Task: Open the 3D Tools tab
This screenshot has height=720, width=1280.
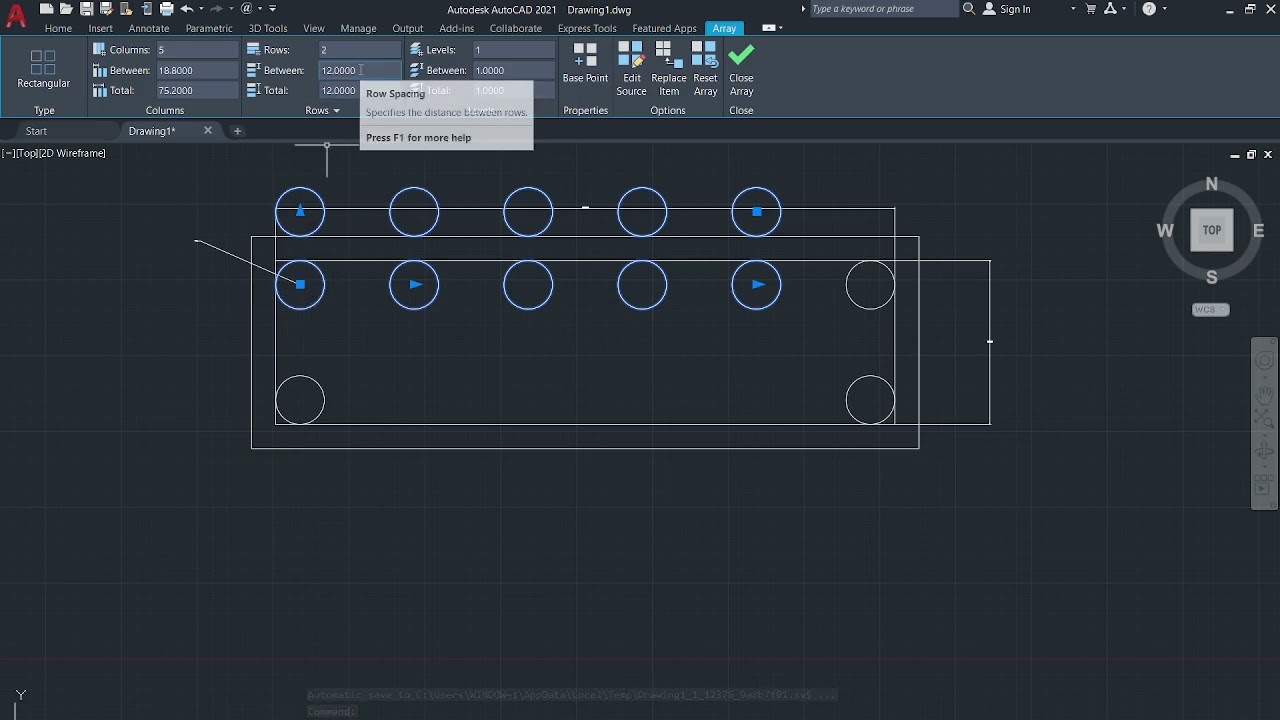Action: 268,28
